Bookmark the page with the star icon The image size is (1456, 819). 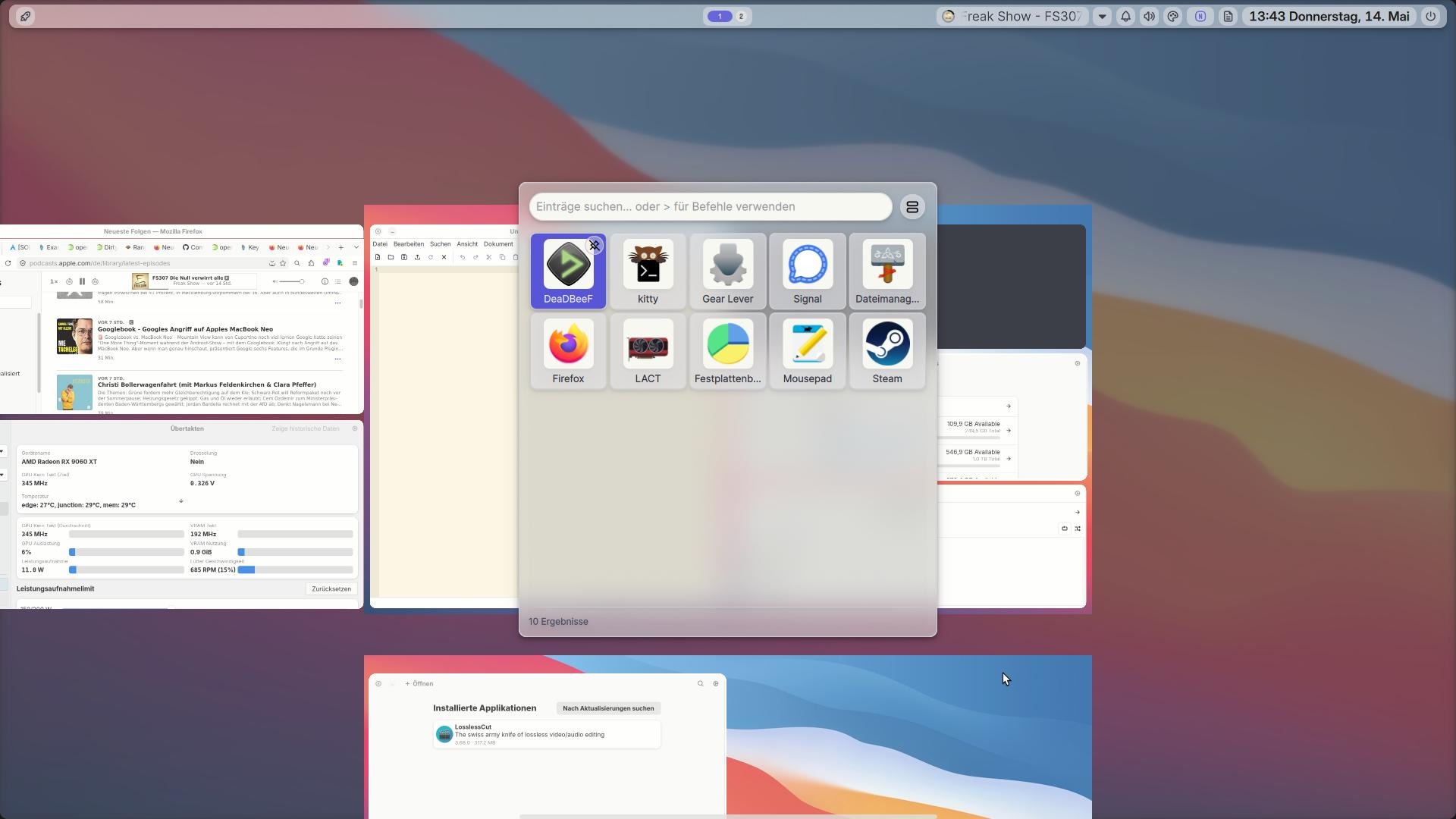tap(283, 263)
